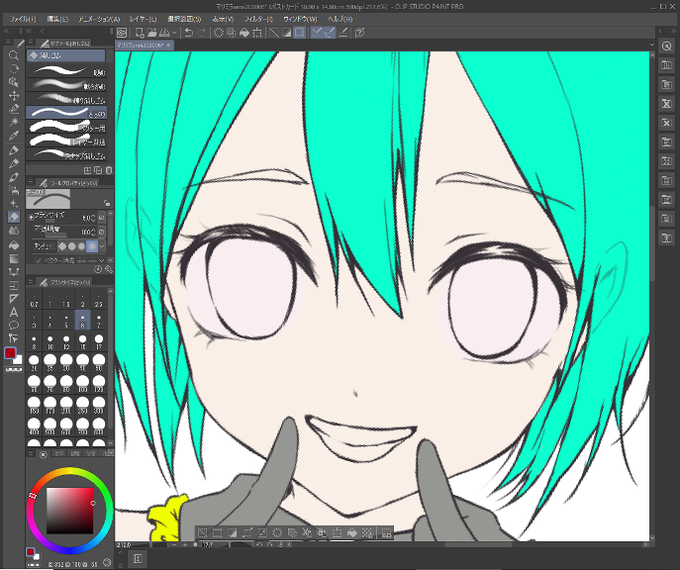
Task: Open the Window menu (ウィンドウ)
Action: tap(300, 19)
